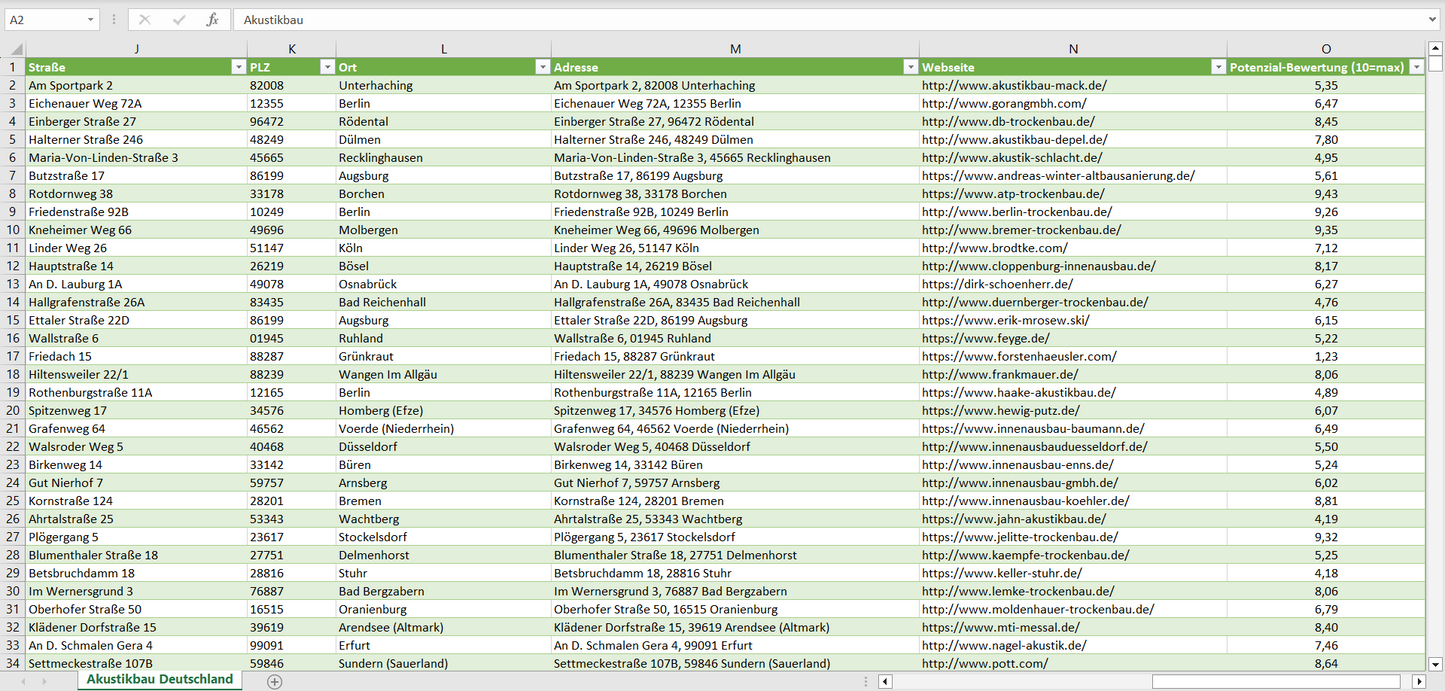The image size is (1445, 691).
Task: Click the vertical scrollbar down arrow
Action: click(x=1435, y=663)
